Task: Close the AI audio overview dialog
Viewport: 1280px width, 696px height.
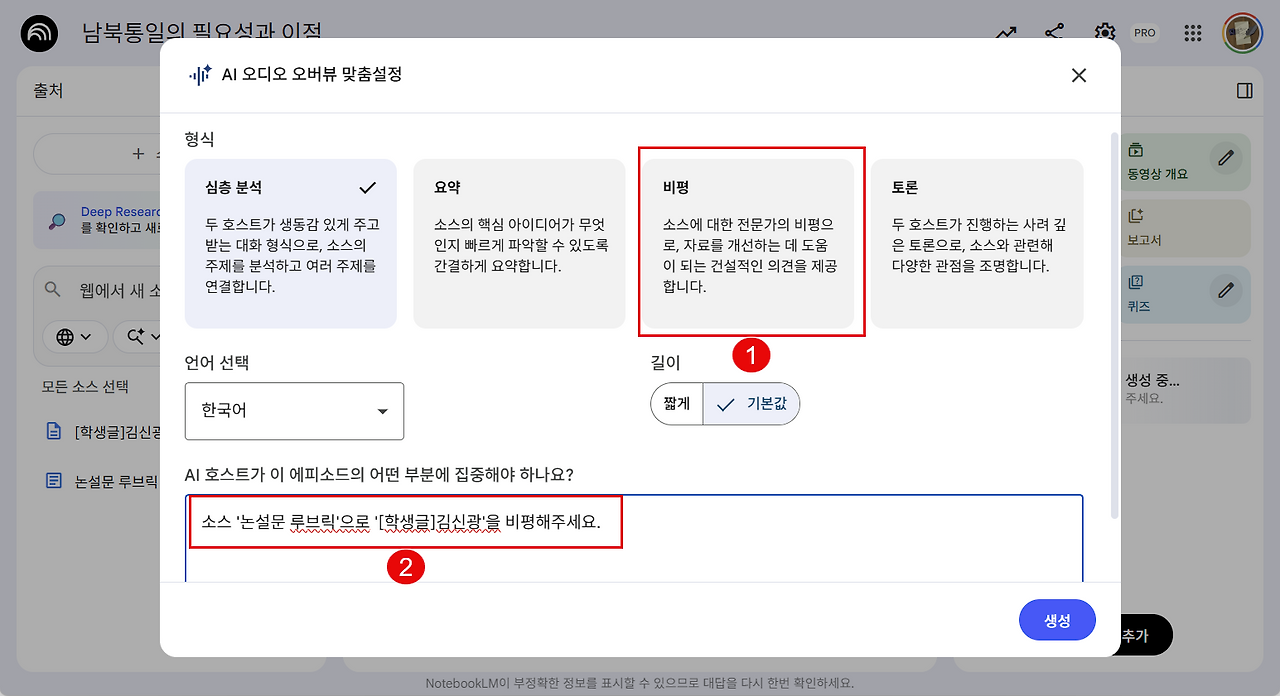Action: tap(1078, 75)
